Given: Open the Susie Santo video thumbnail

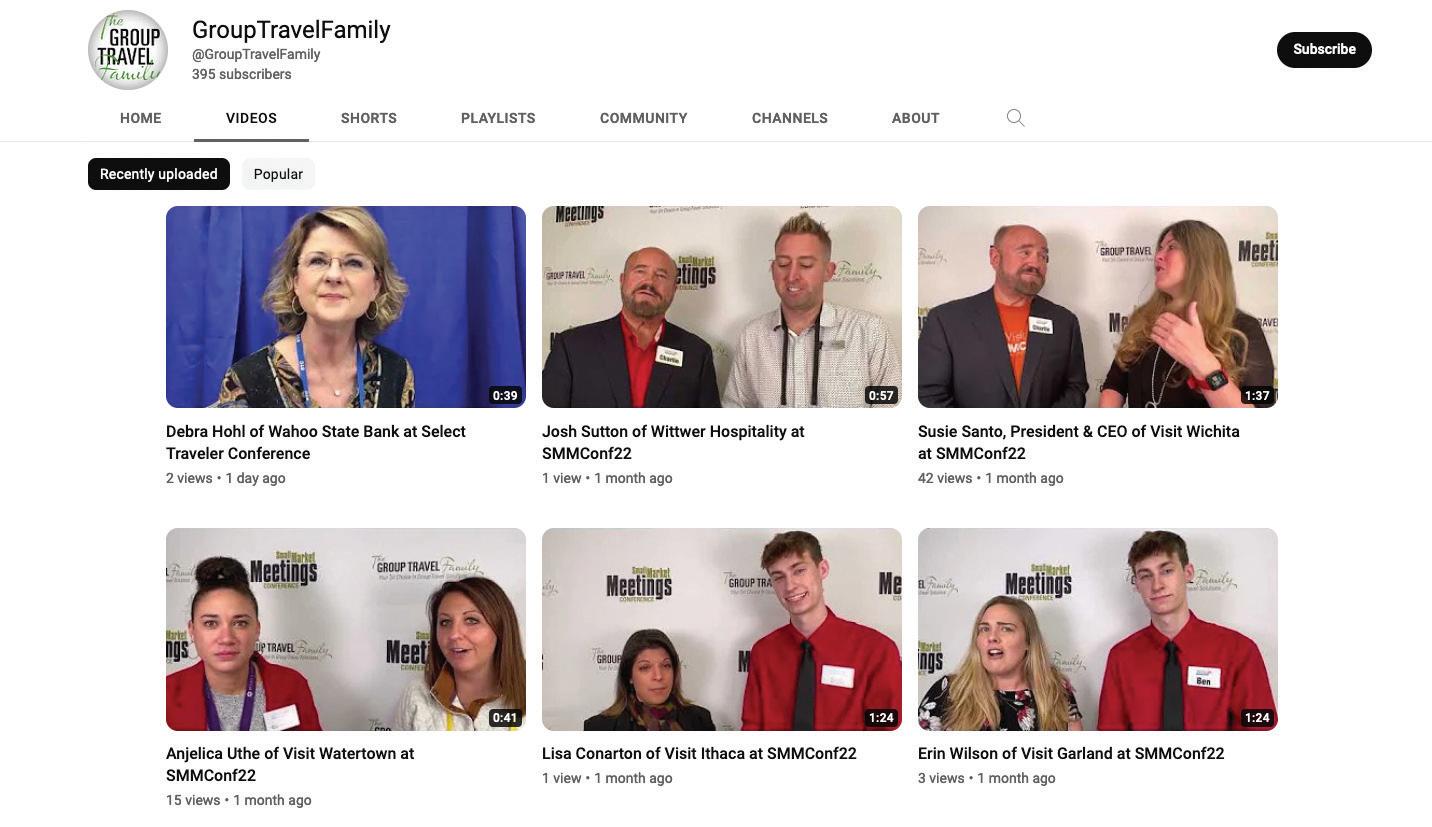Looking at the screenshot, I should point(1098,307).
